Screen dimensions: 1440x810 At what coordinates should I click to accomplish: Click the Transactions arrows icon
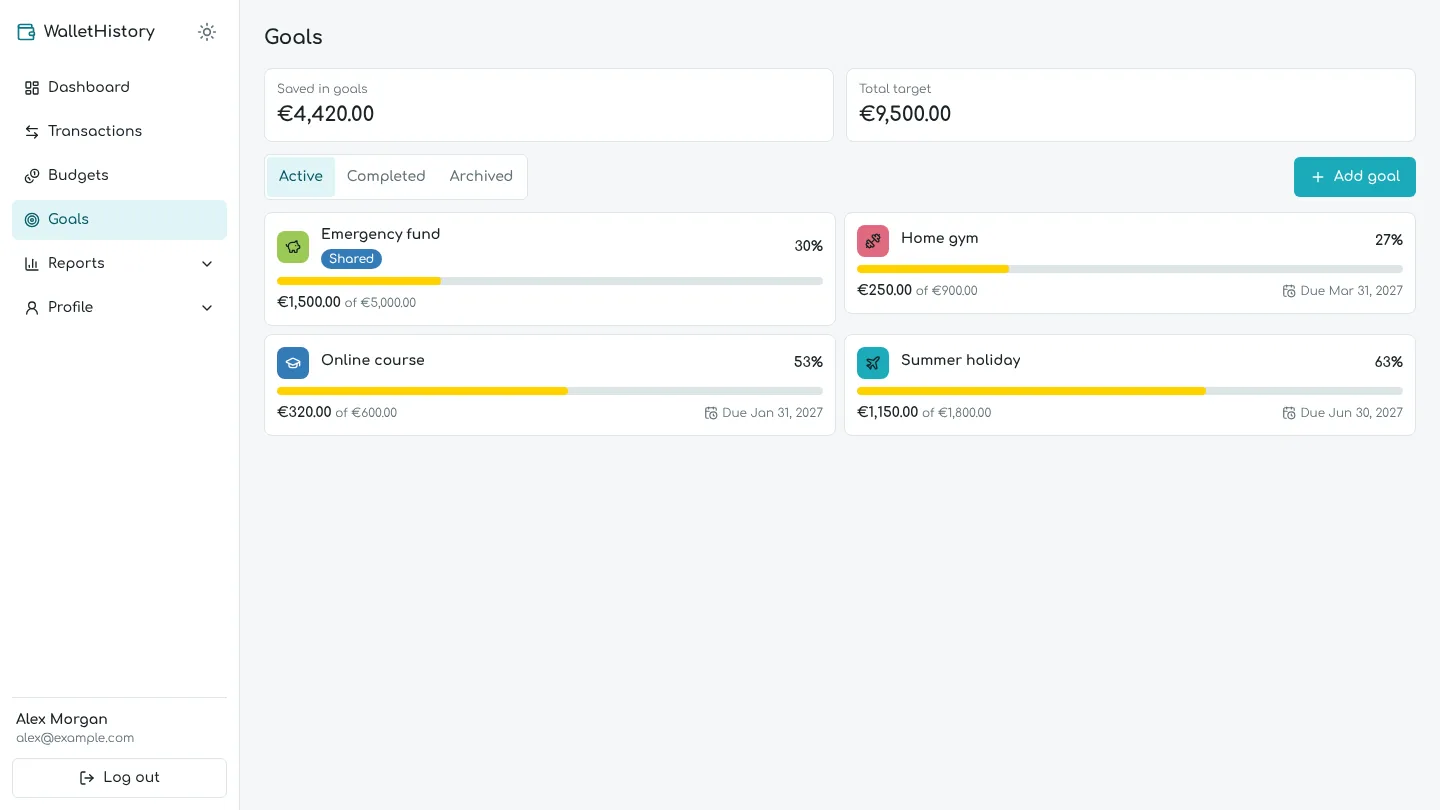(32, 132)
